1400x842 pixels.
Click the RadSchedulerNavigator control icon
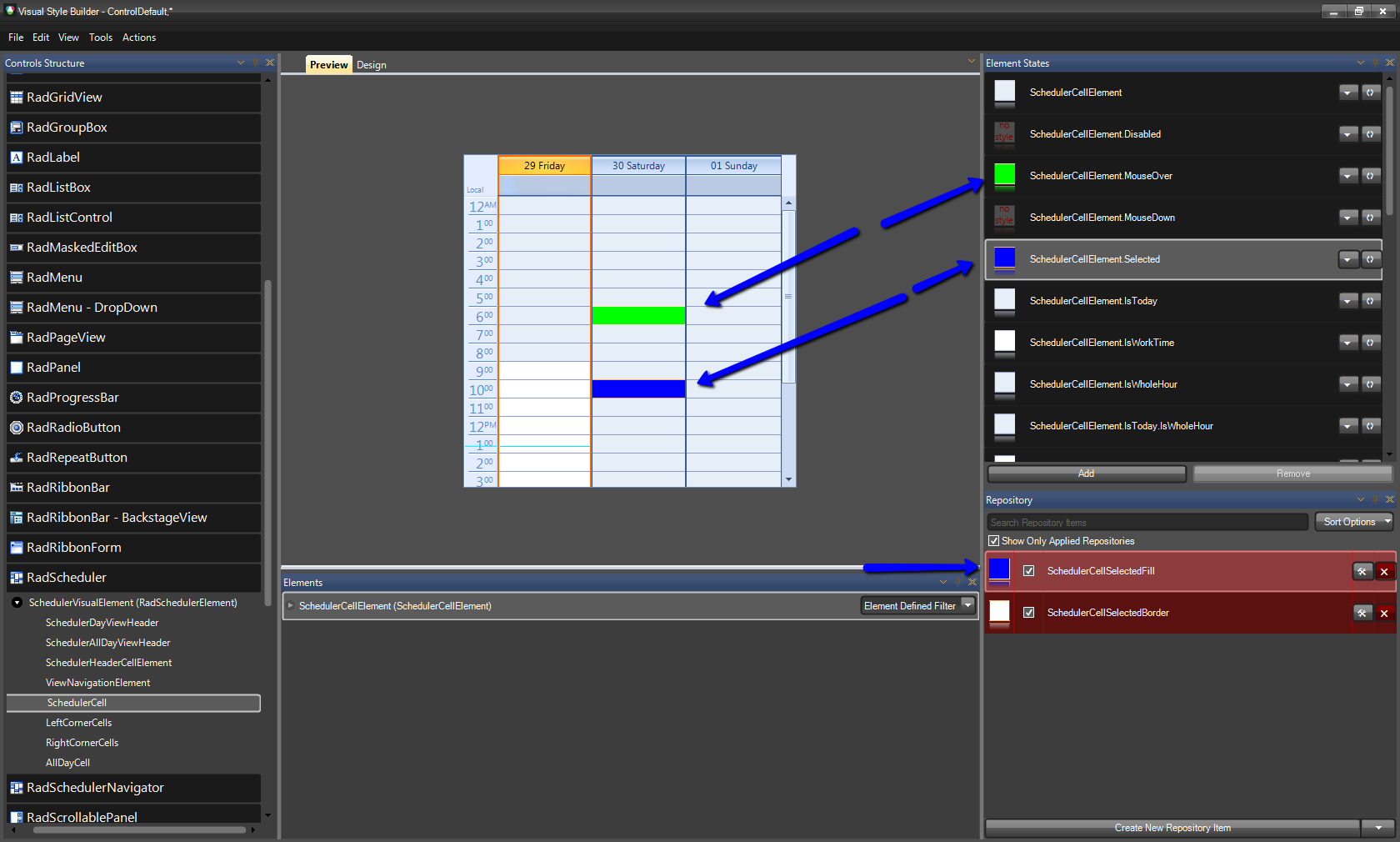[16, 788]
